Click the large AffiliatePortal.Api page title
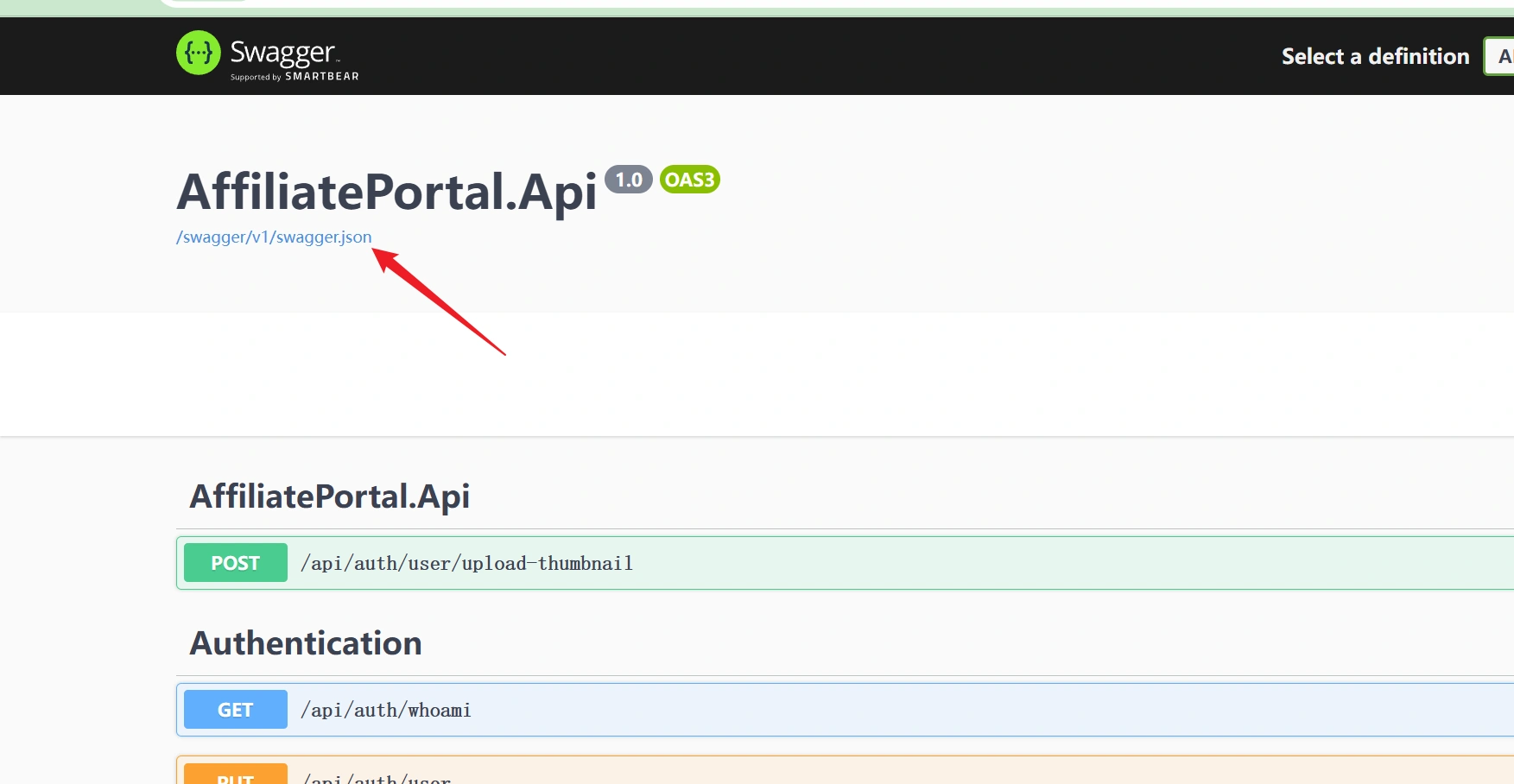 (387, 192)
